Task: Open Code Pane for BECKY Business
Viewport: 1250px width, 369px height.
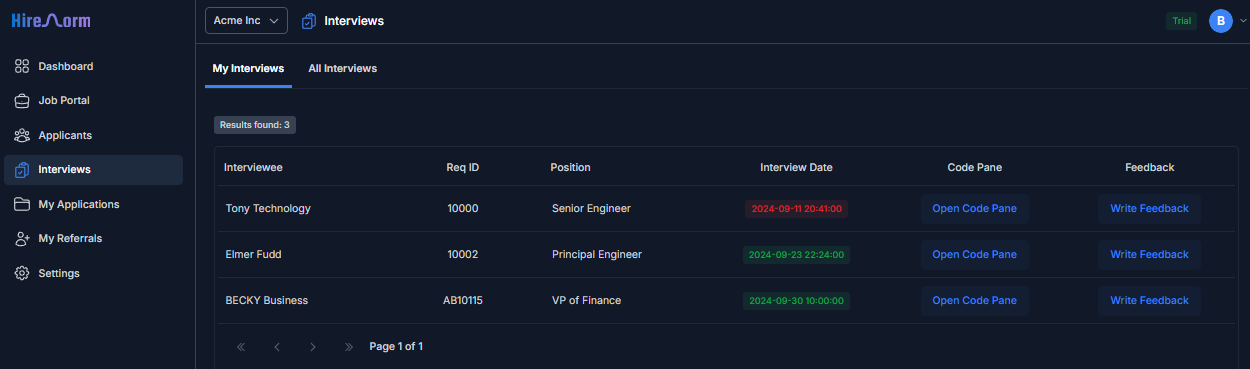Action: pos(974,301)
